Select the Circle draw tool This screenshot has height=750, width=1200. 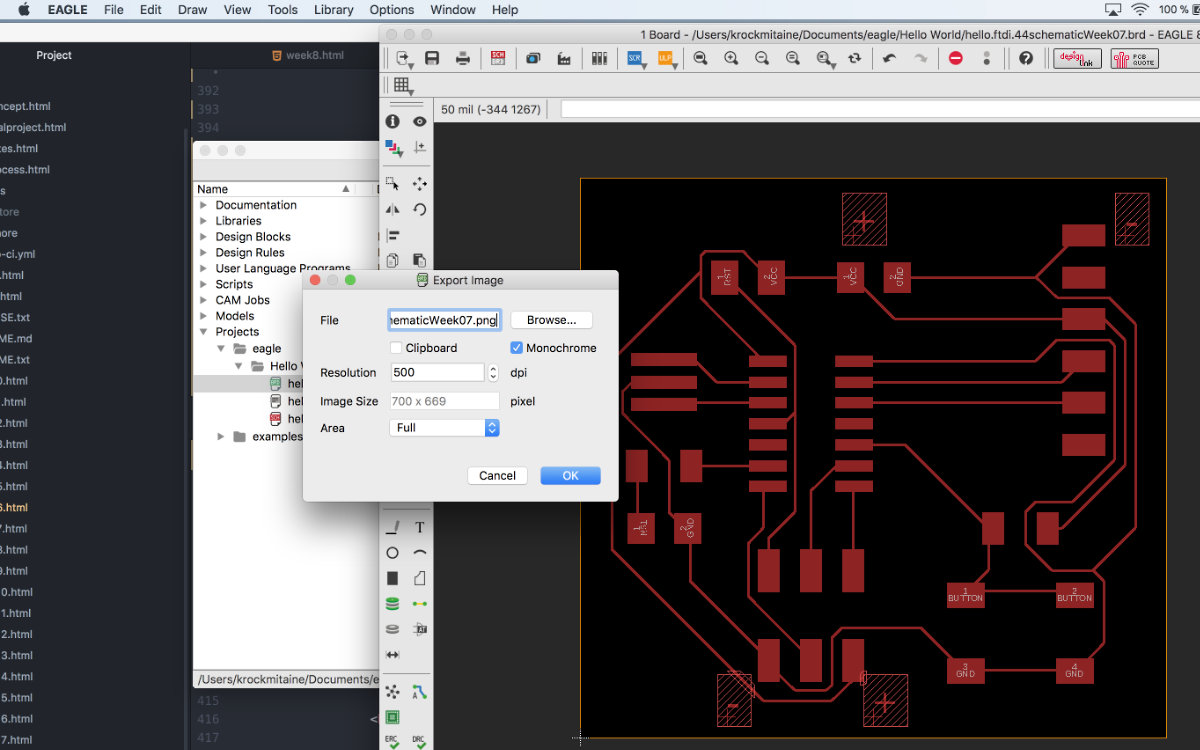pyautogui.click(x=392, y=553)
